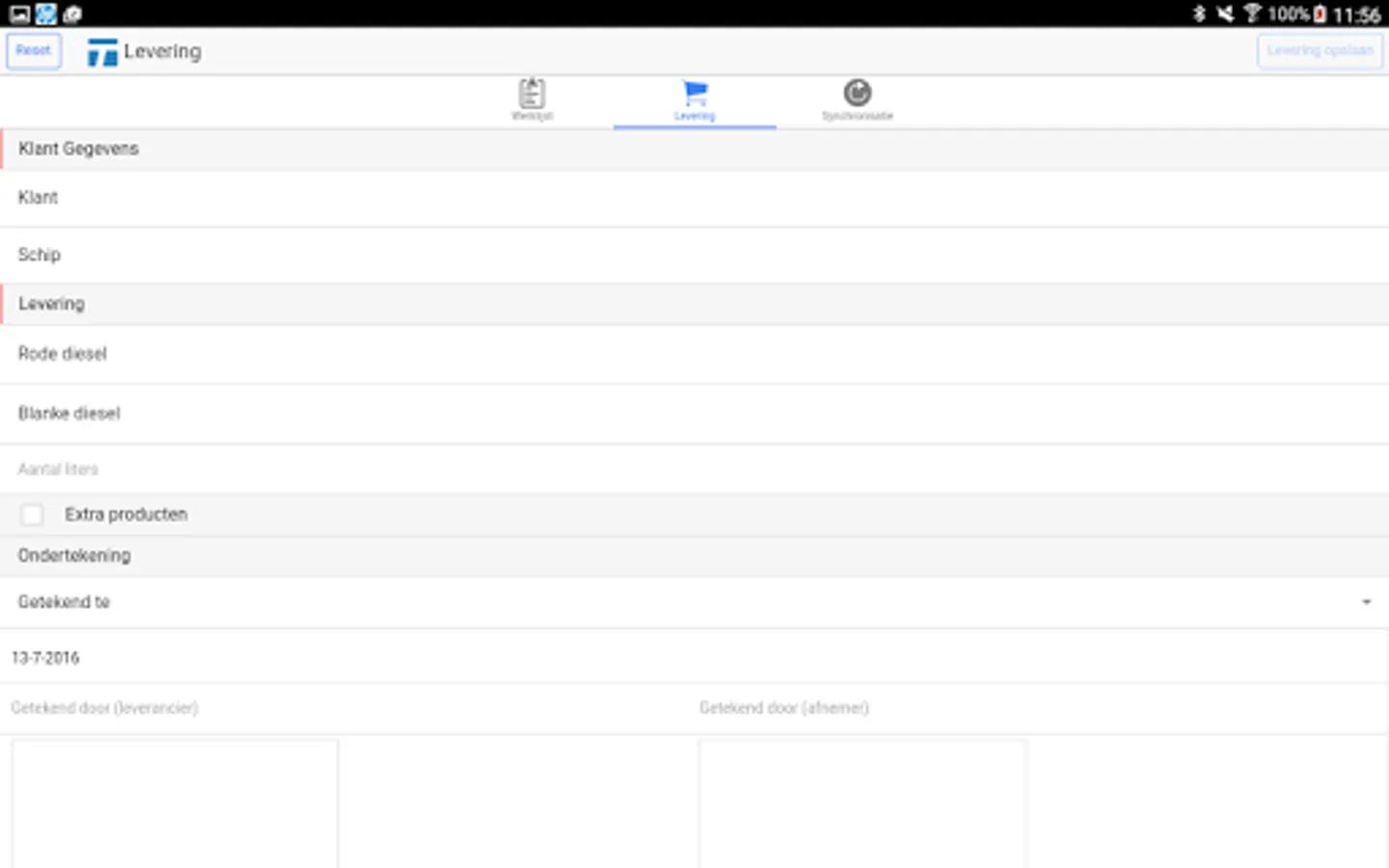Switch to the Synchronisatie tab
The width and height of the screenshot is (1389, 868).
coord(858,99)
